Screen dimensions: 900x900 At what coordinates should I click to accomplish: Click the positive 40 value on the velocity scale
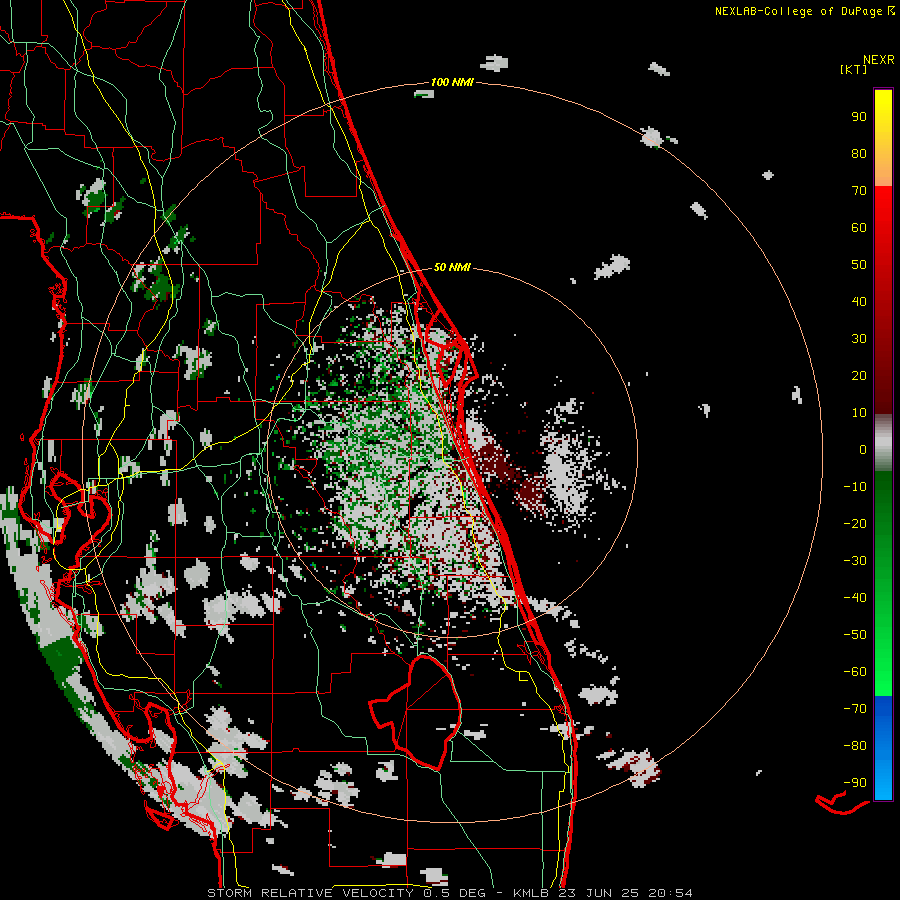tap(859, 301)
